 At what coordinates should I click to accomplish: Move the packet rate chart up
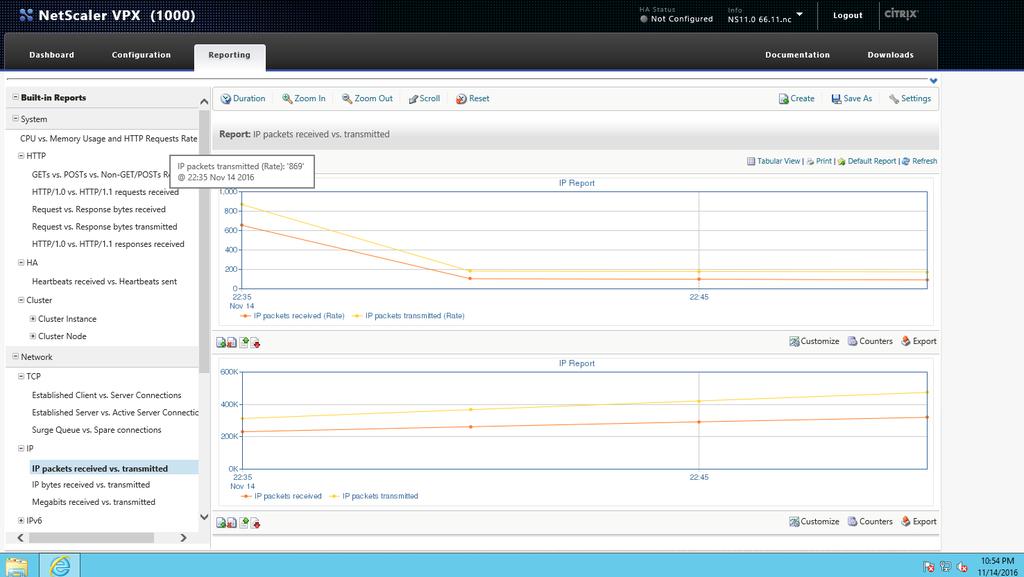(x=244, y=343)
